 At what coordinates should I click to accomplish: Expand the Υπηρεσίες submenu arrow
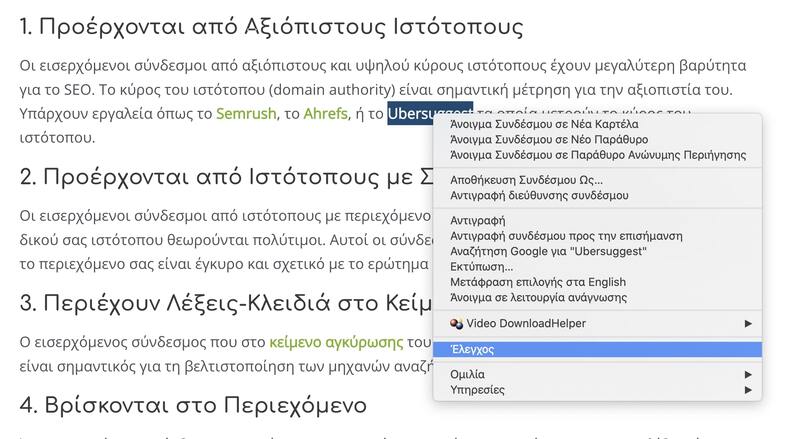pos(748,389)
